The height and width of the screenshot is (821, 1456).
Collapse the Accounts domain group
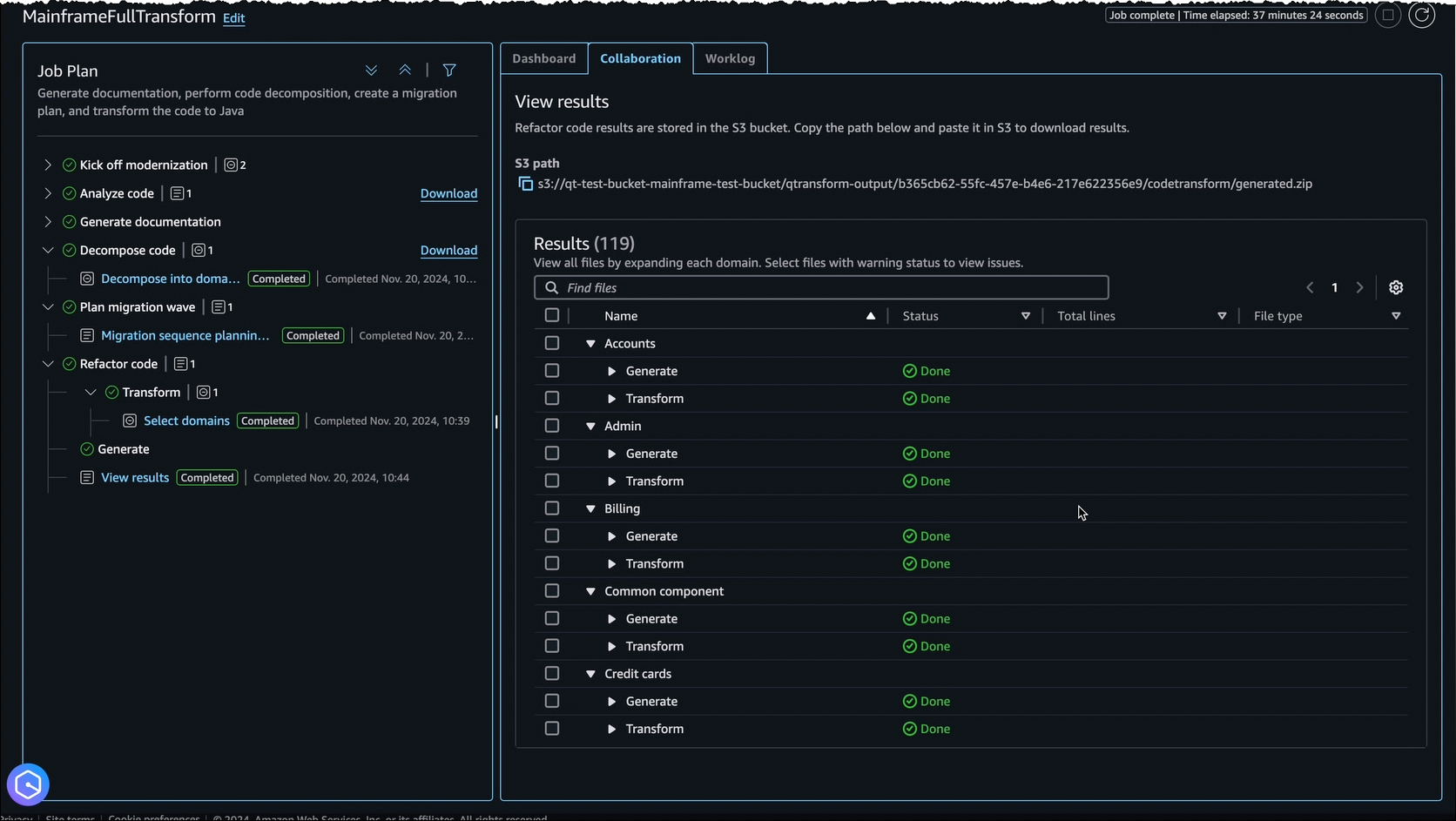click(x=590, y=344)
